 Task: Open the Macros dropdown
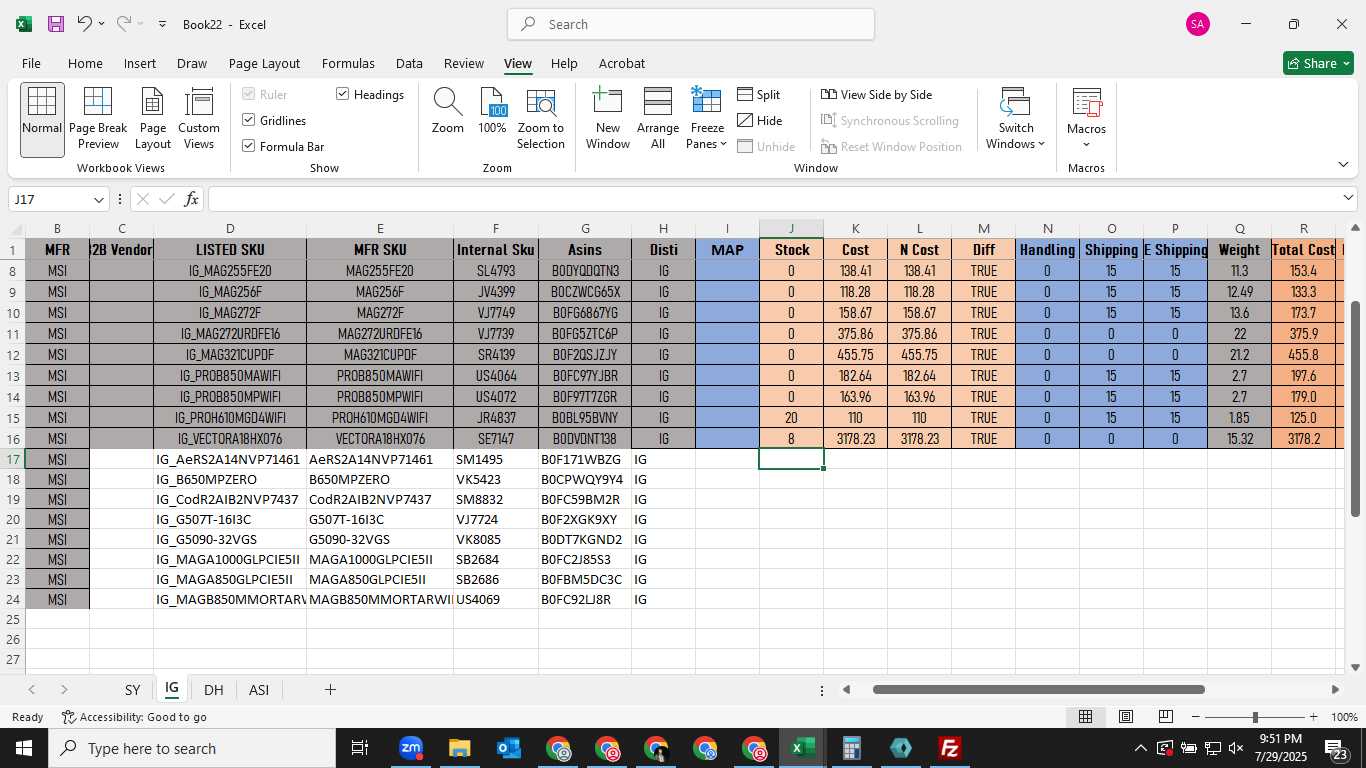tap(1086, 119)
